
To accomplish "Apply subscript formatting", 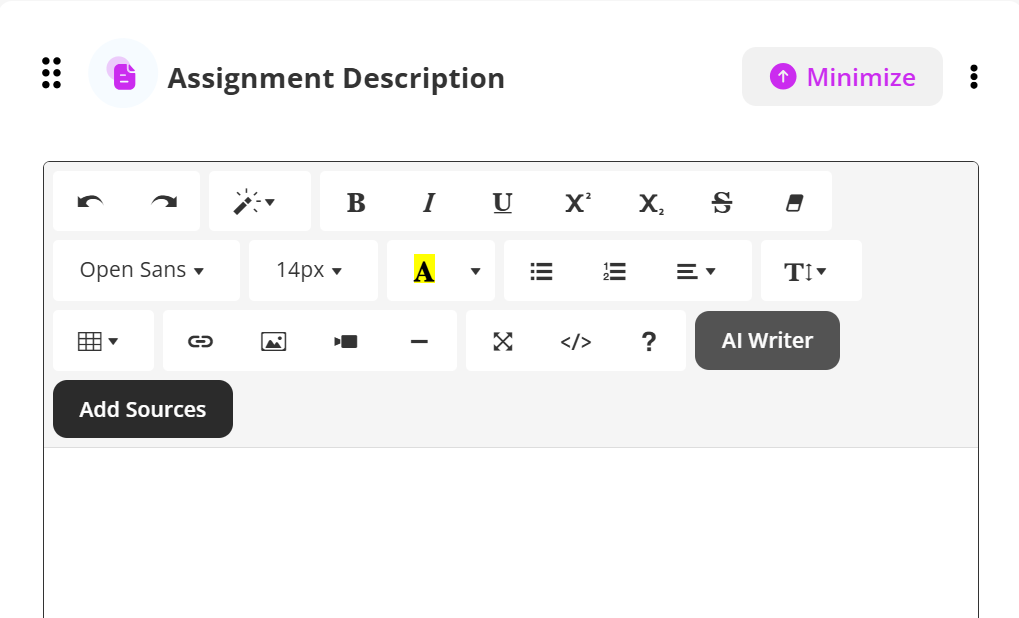I will point(650,202).
